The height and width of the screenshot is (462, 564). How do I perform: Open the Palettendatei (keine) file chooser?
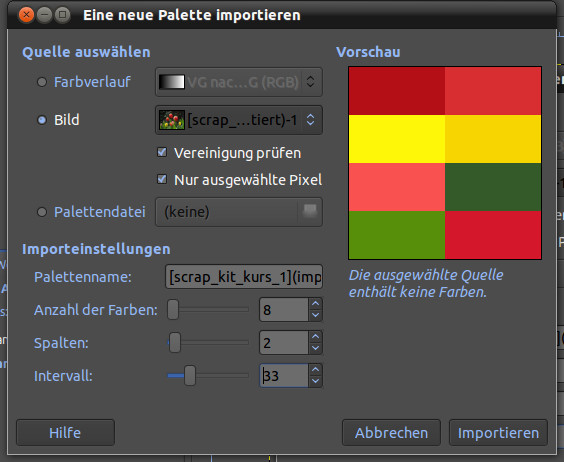tap(239, 212)
